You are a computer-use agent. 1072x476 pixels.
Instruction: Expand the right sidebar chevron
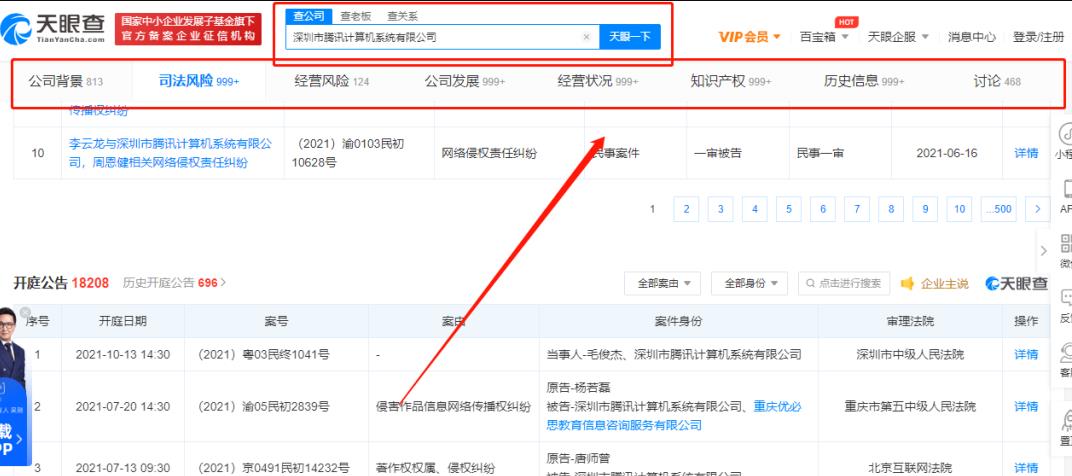coord(1043,251)
